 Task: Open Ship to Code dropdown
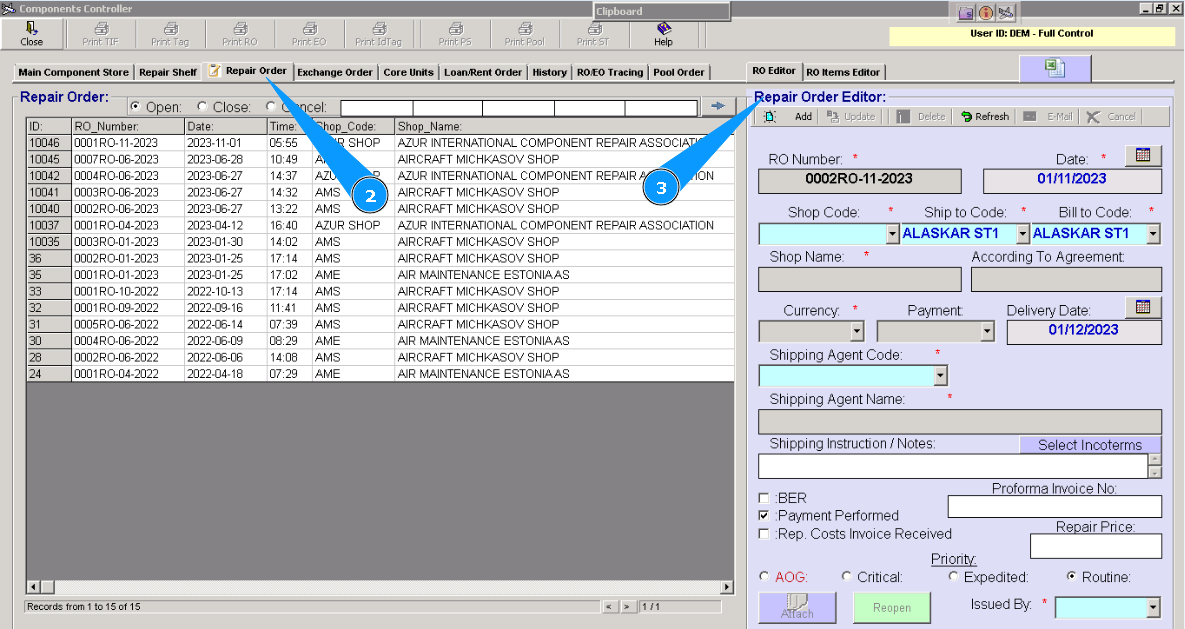point(1023,234)
